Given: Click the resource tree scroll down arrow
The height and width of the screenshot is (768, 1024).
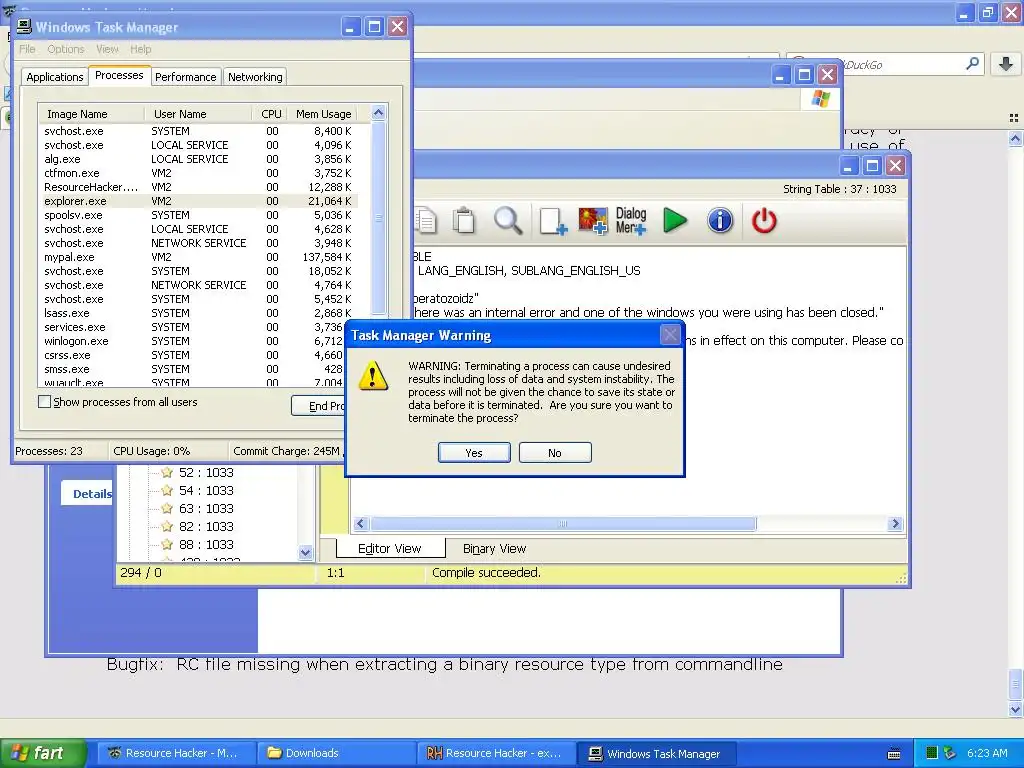Looking at the screenshot, I should coord(305,552).
